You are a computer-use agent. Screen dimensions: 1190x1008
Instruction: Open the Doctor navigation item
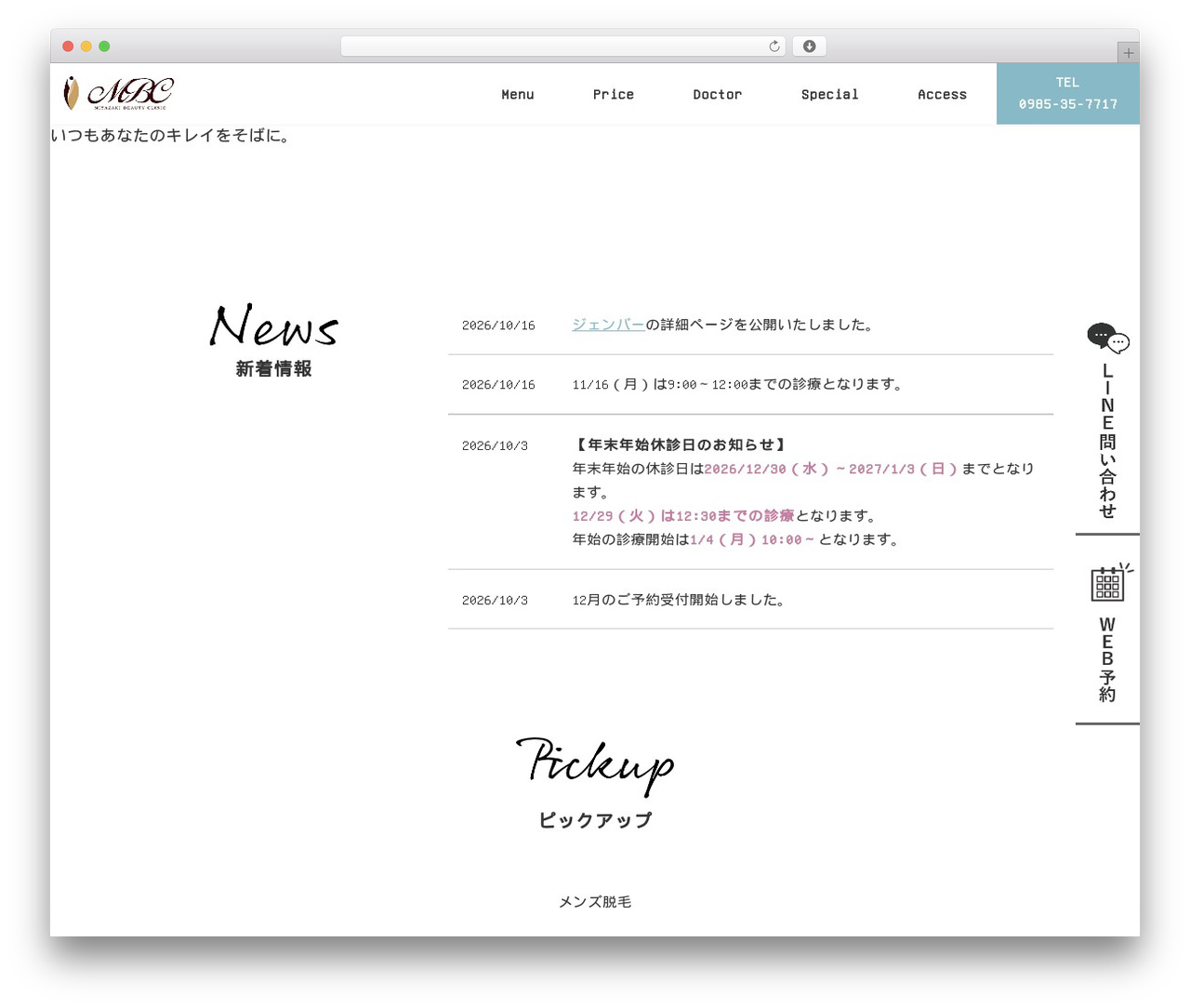718,94
